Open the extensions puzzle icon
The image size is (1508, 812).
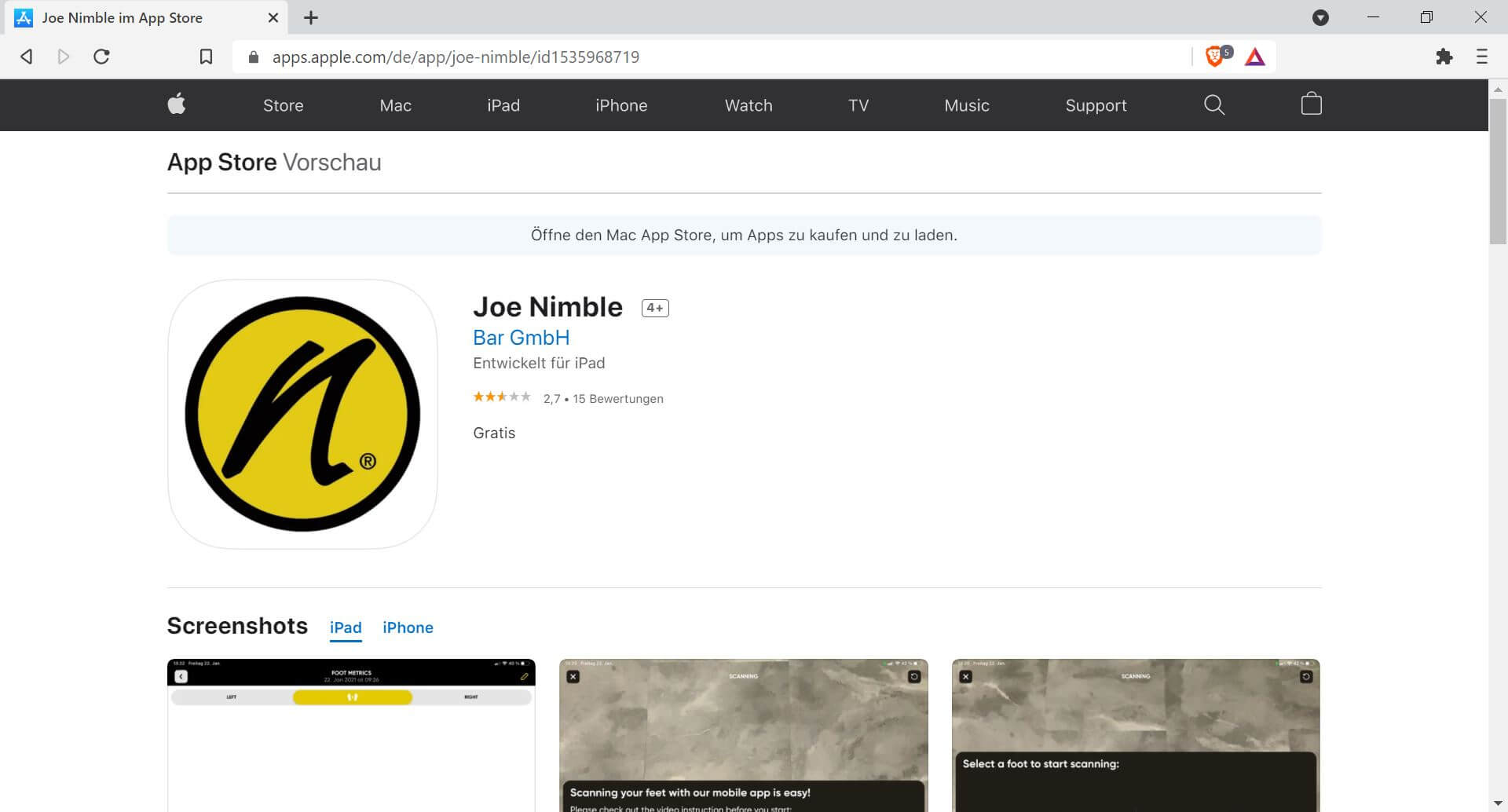pos(1444,57)
